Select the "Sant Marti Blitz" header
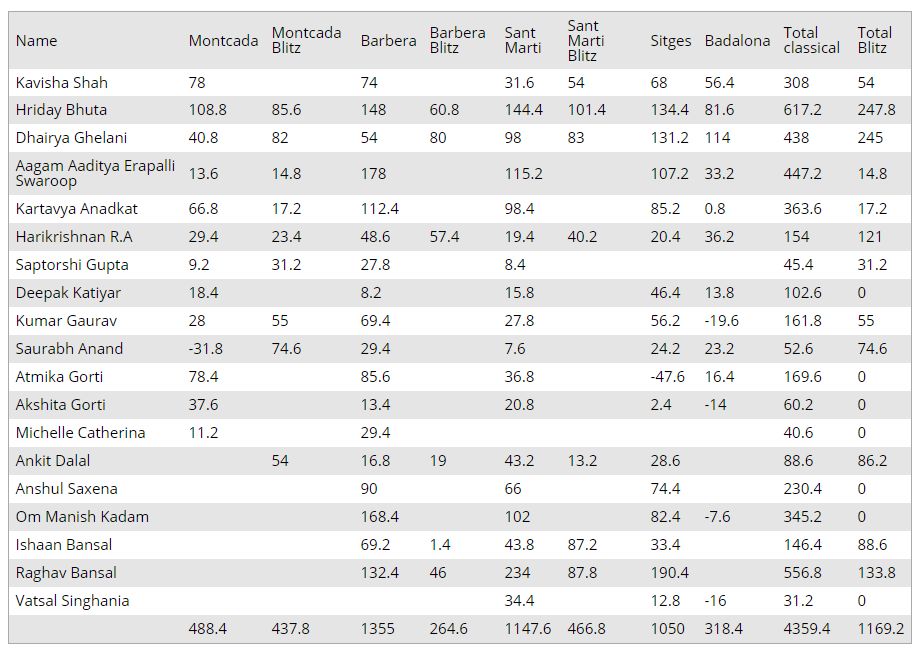The height and width of the screenshot is (650, 919). pos(585,40)
